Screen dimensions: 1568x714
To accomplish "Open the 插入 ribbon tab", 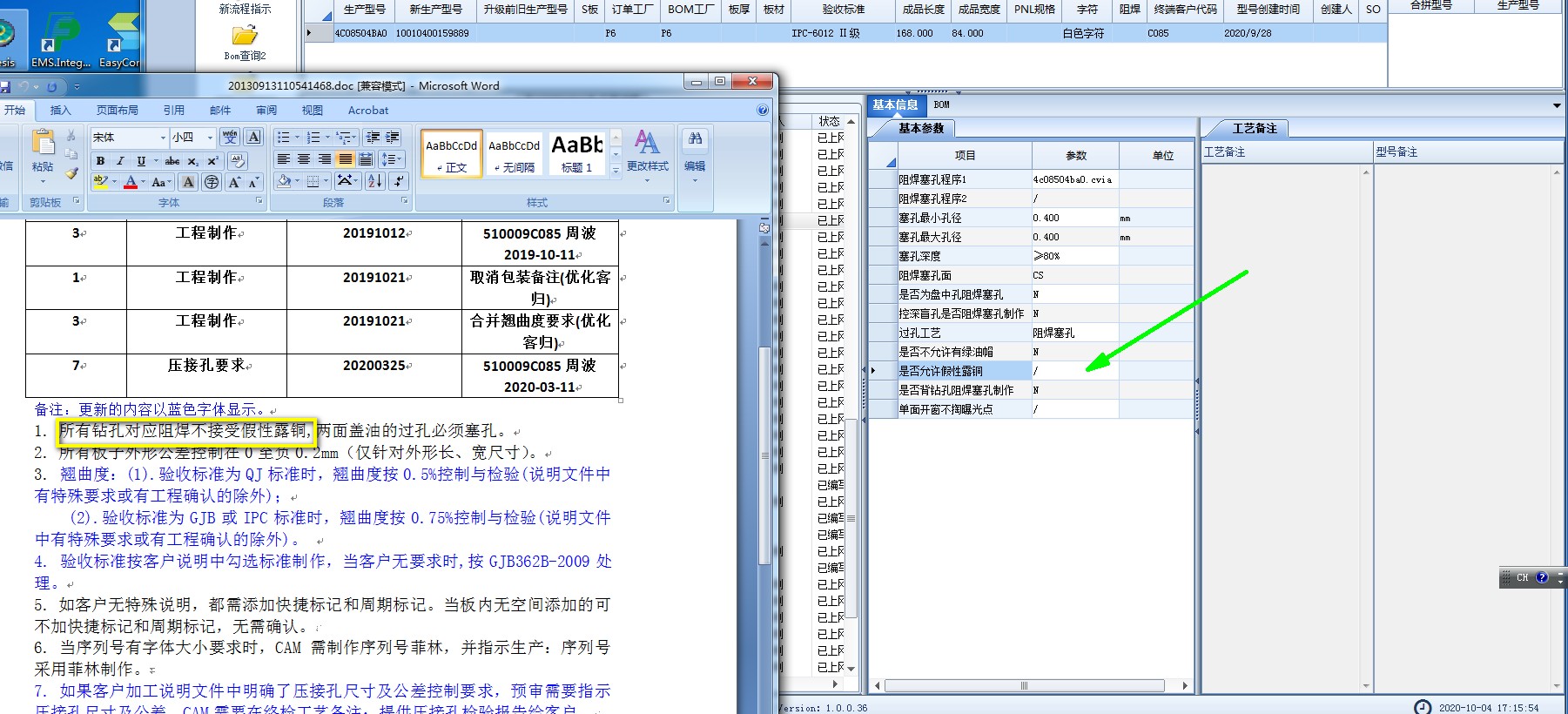I will click(60, 111).
